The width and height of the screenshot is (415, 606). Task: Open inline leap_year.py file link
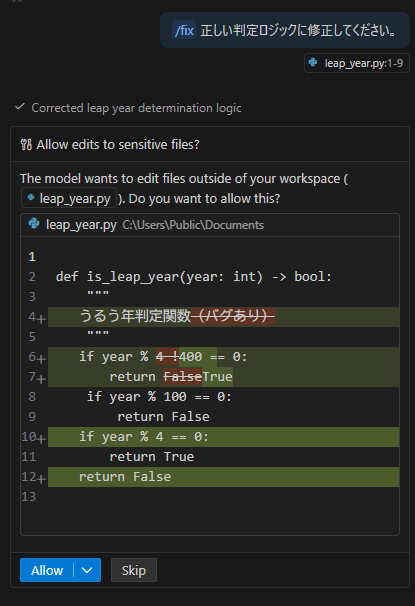point(69,198)
